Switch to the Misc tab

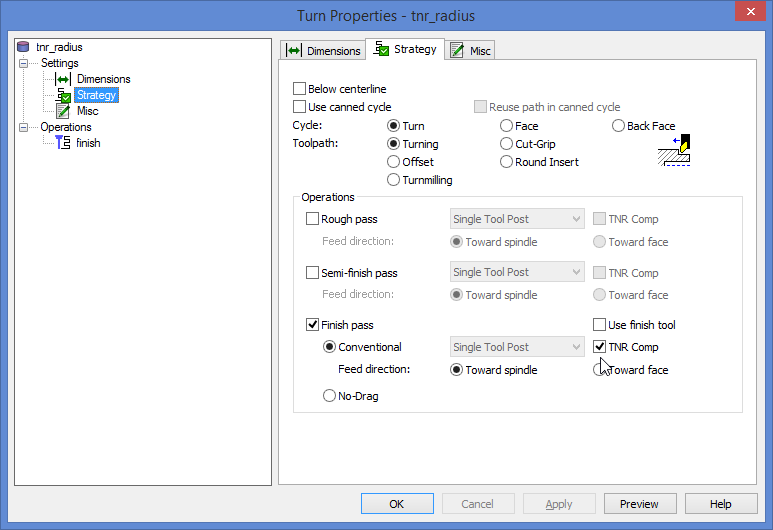(x=470, y=51)
